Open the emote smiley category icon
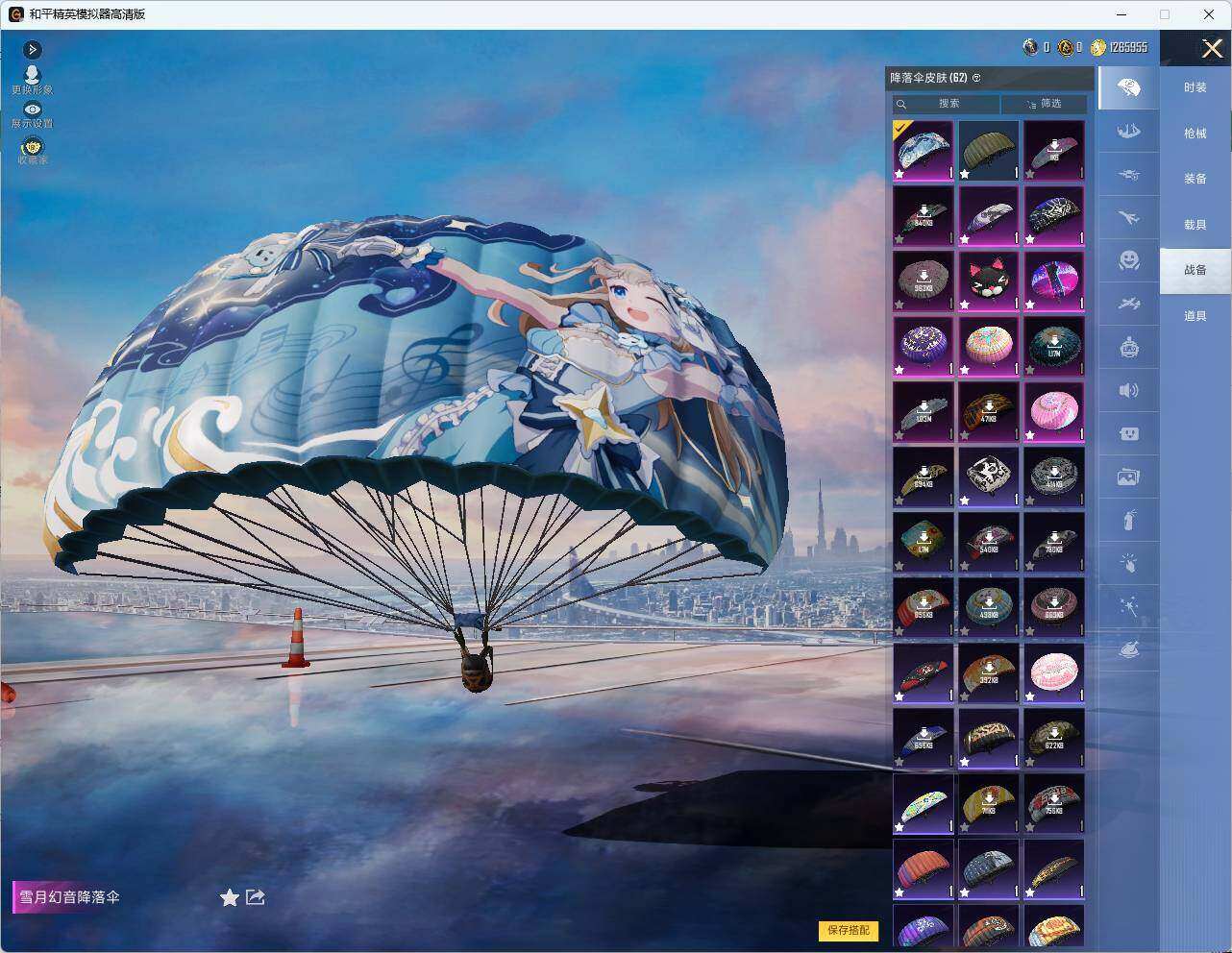This screenshot has height=953, width=1232. 1129,260
